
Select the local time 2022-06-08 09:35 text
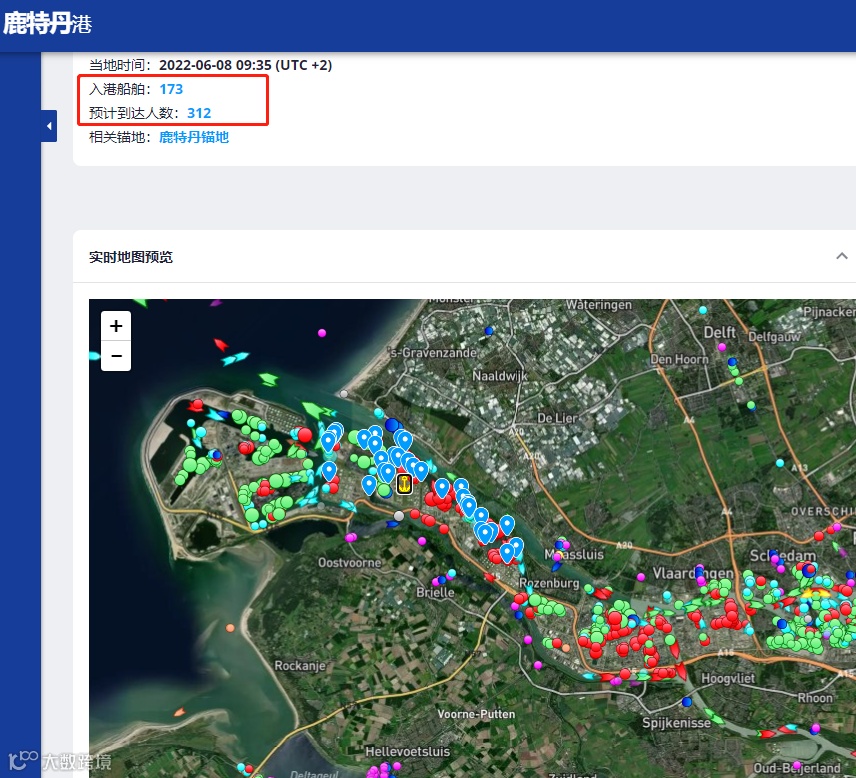[246, 65]
